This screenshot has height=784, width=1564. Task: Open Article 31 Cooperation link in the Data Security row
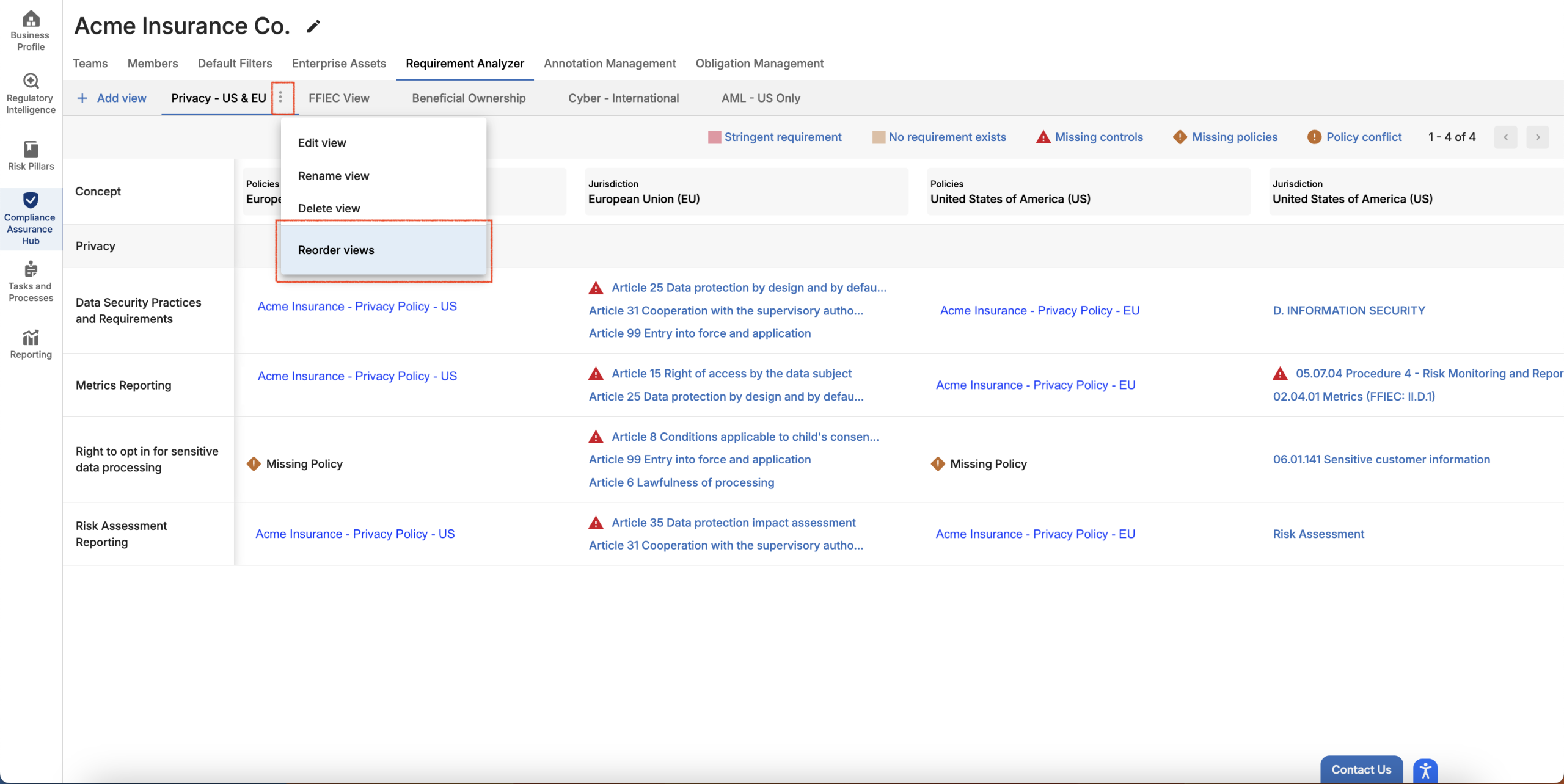726,310
